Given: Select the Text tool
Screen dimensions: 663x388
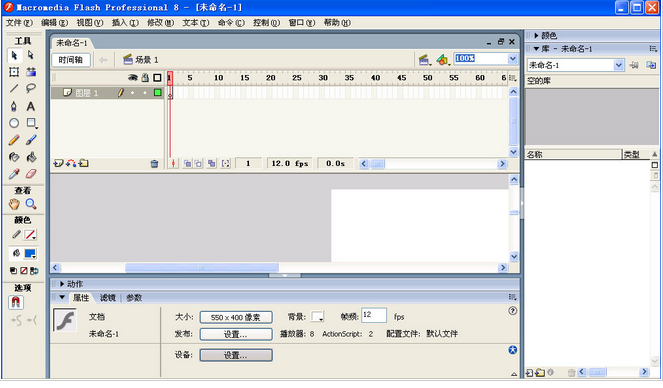Looking at the screenshot, I should click(x=31, y=106).
